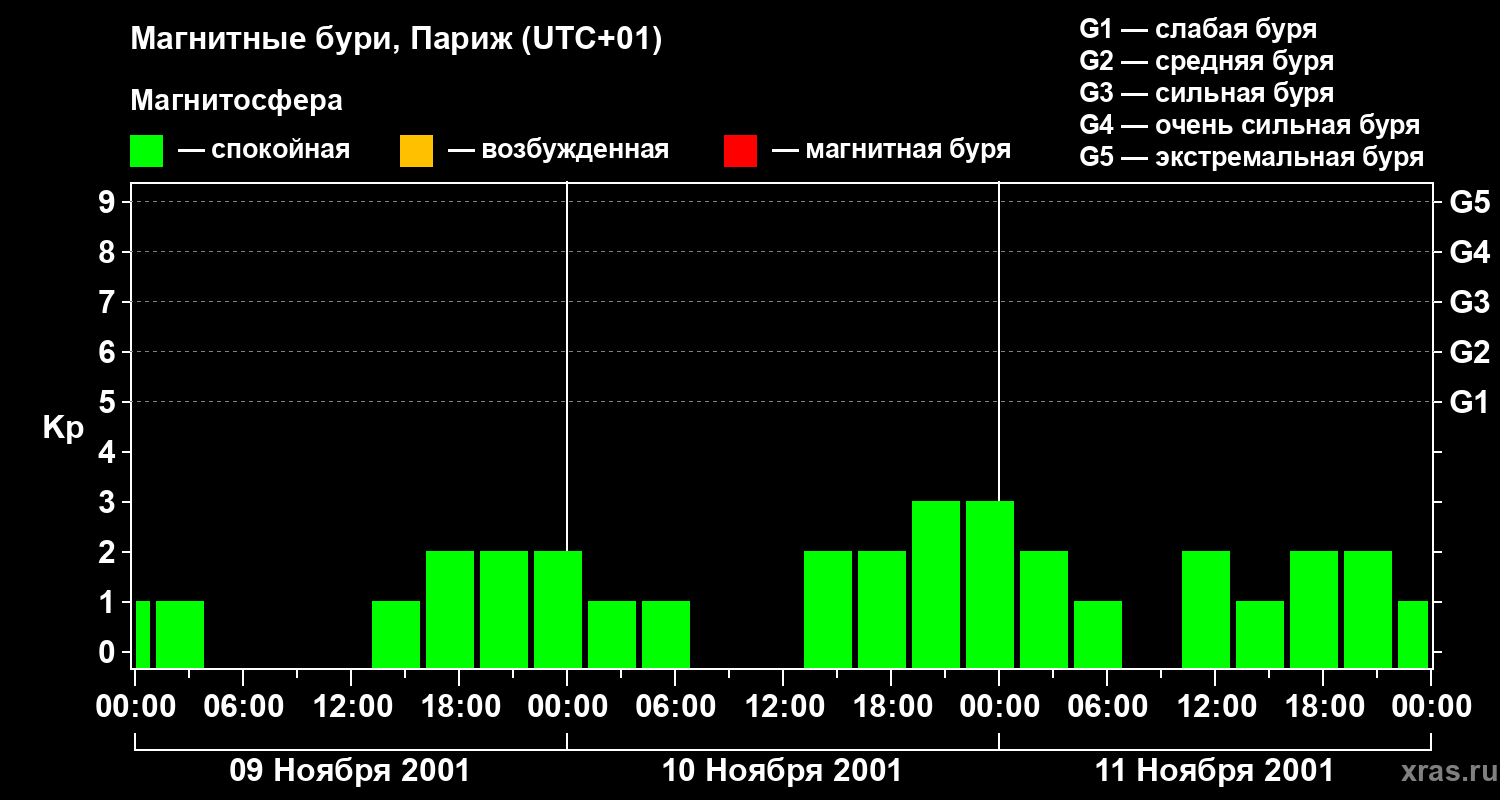Click the '18:00' time label for 10 Ноября
The image size is (1500, 800).
tap(891, 707)
